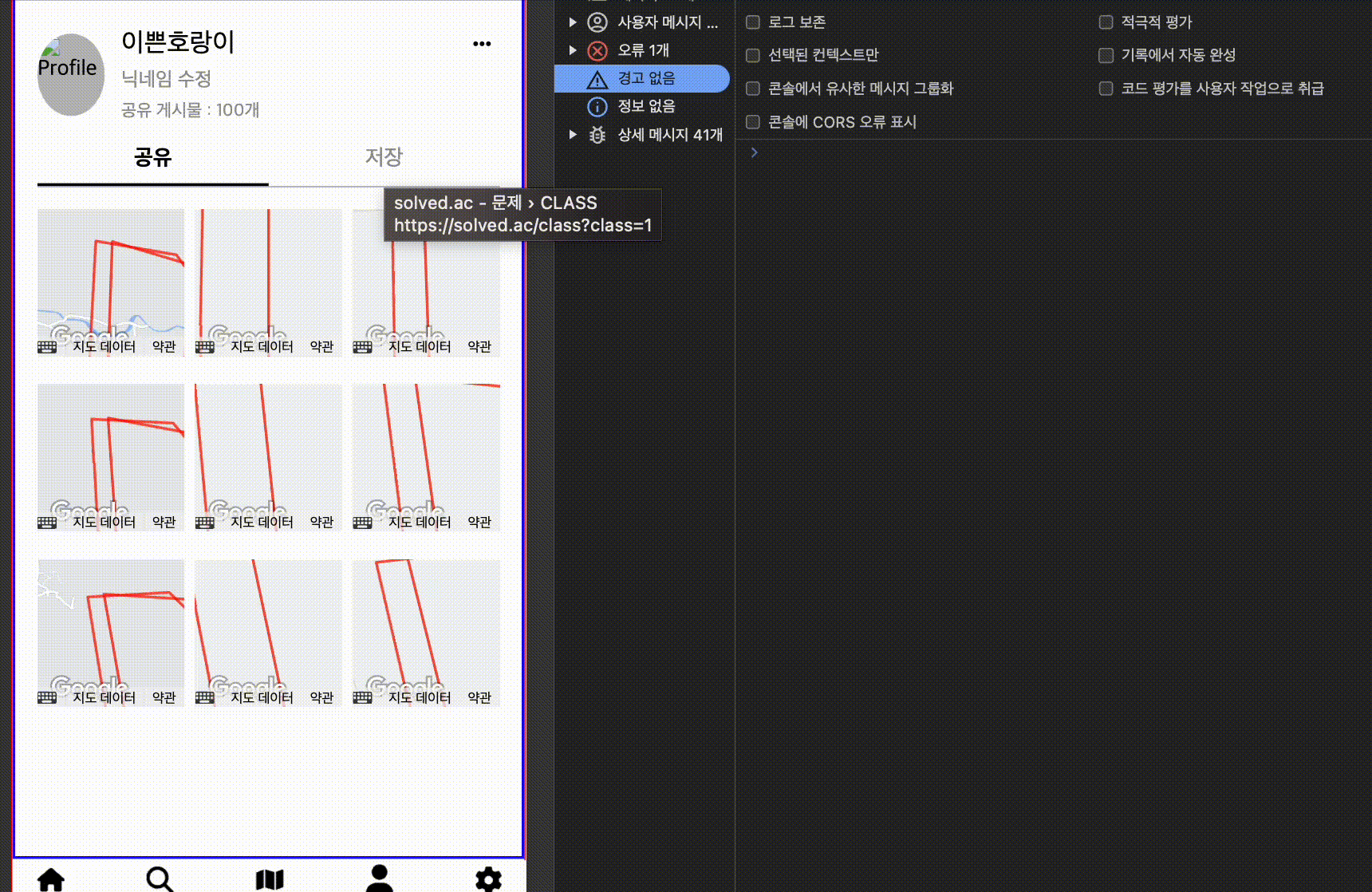
Task: Toggle 기록에서 자동 완성 checkbox
Action: (x=1106, y=55)
